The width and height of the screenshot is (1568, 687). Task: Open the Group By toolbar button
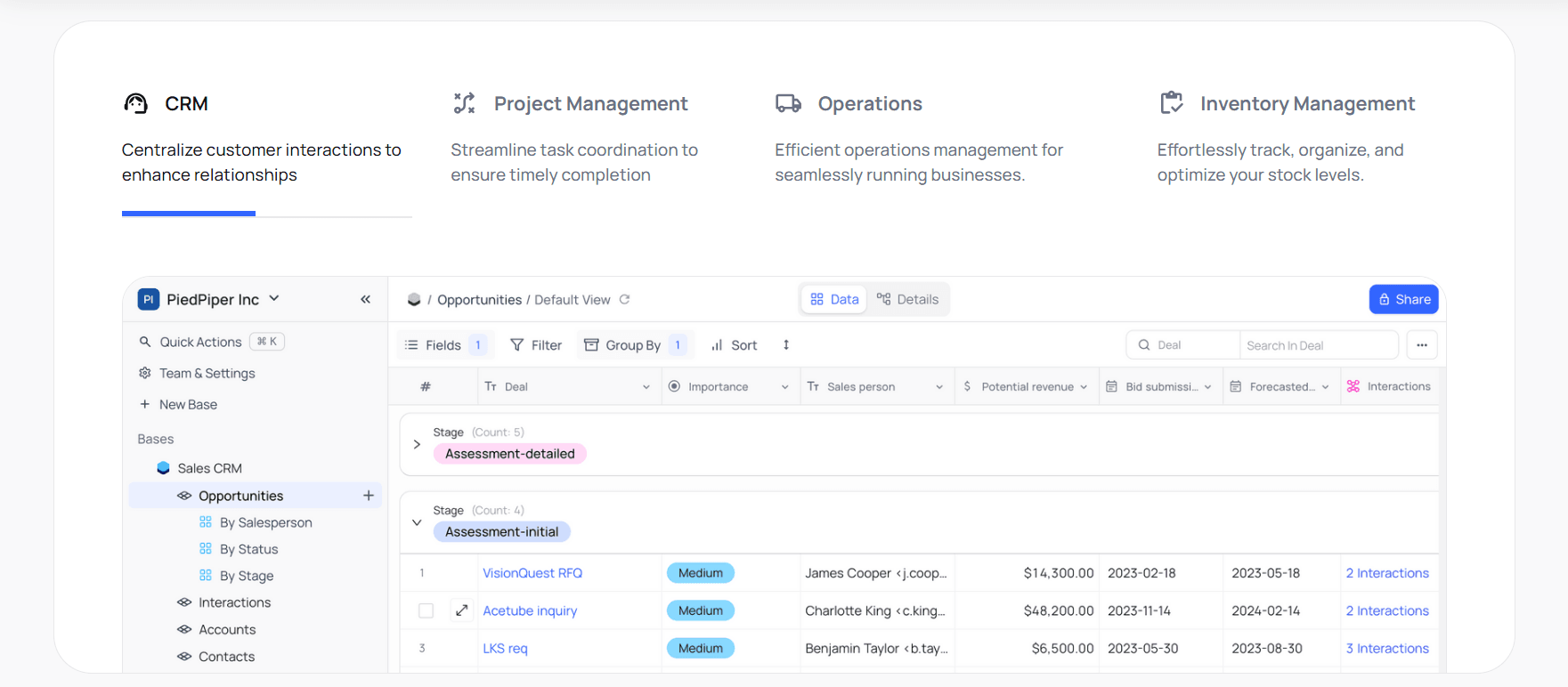(634, 345)
